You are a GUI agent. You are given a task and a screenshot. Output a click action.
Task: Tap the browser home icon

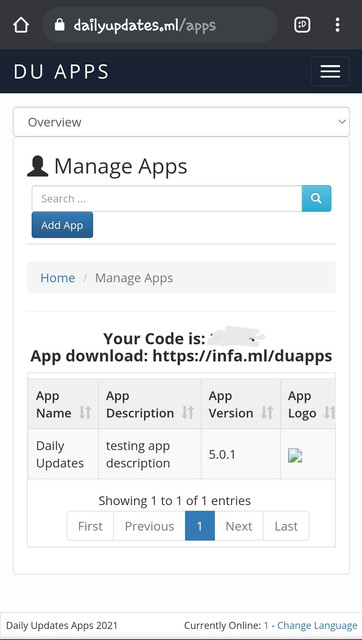[21, 25]
